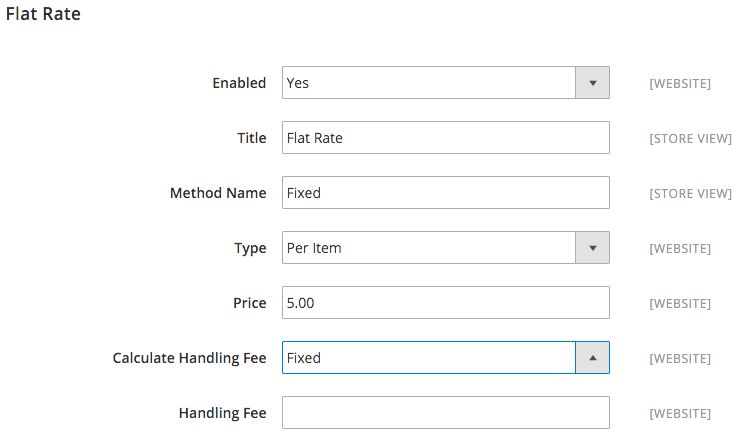Click the WEBSITE scope tag beside Enabled

(x=680, y=84)
